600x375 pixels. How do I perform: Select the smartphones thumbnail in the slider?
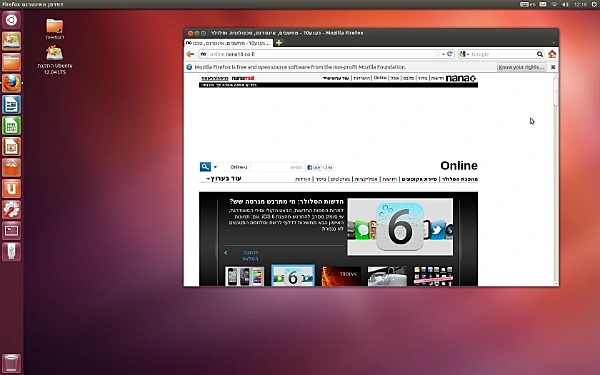pyautogui.click(x=245, y=276)
